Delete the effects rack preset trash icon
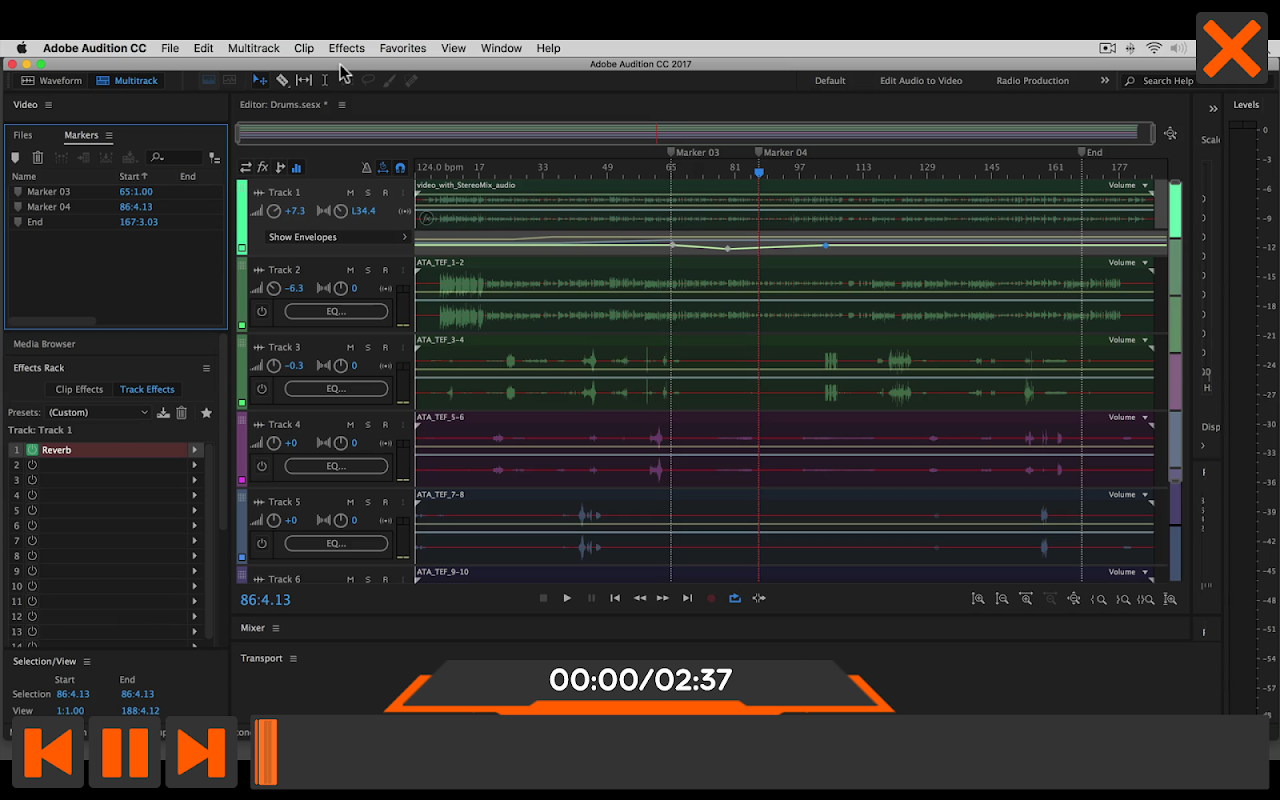The width and height of the screenshot is (1280, 800). click(x=181, y=412)
